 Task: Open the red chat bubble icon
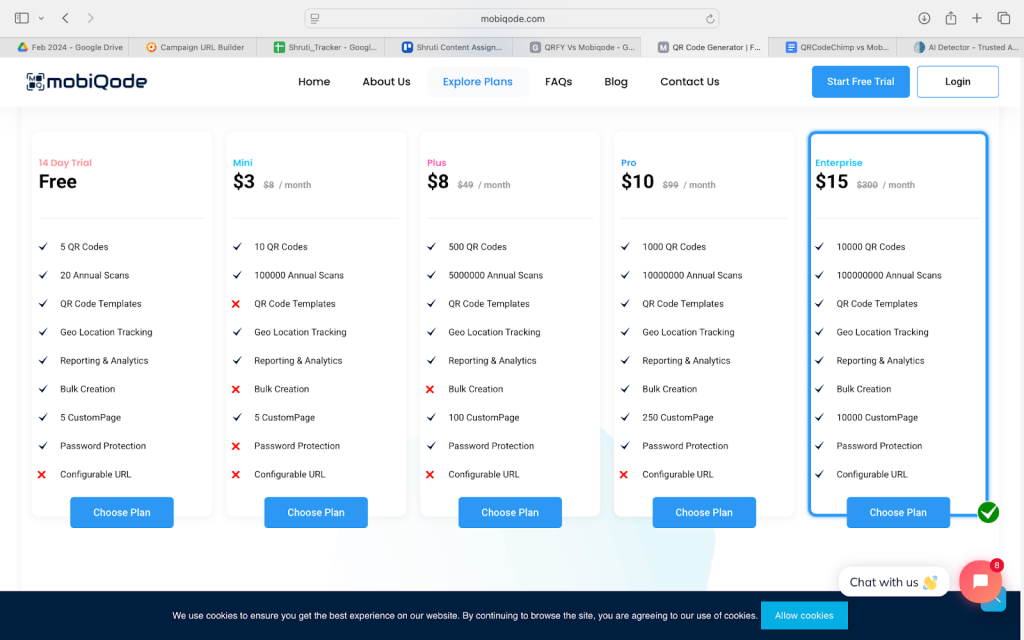[x=980, y=581]
